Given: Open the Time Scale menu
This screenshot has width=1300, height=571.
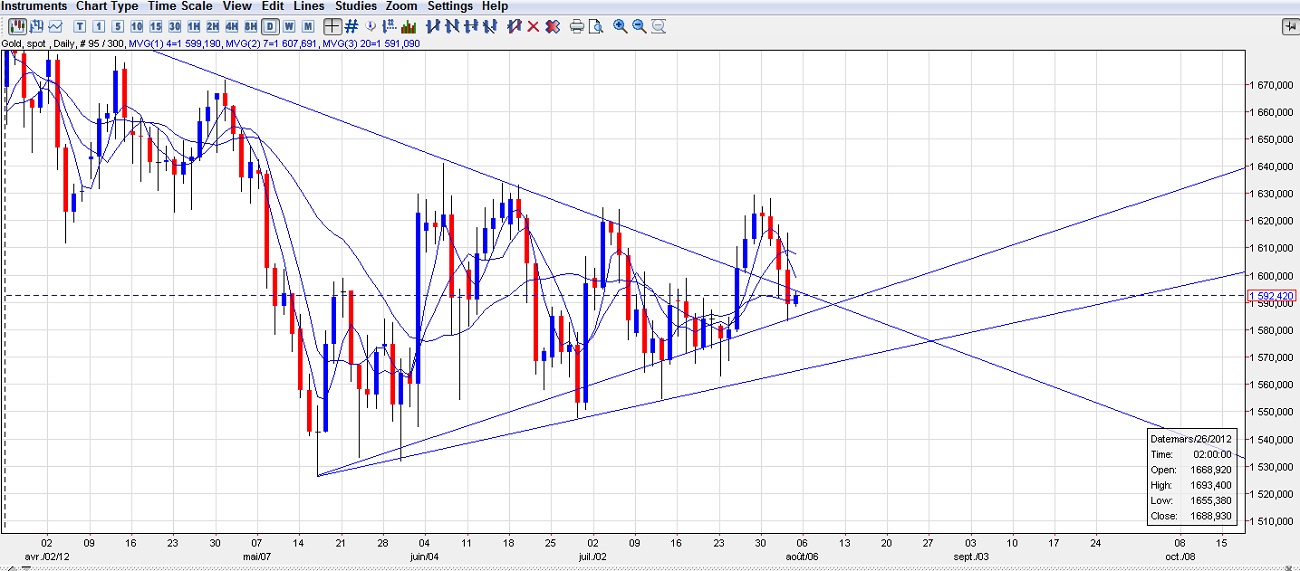Looking at the screenshot, I should pos(180,6).
